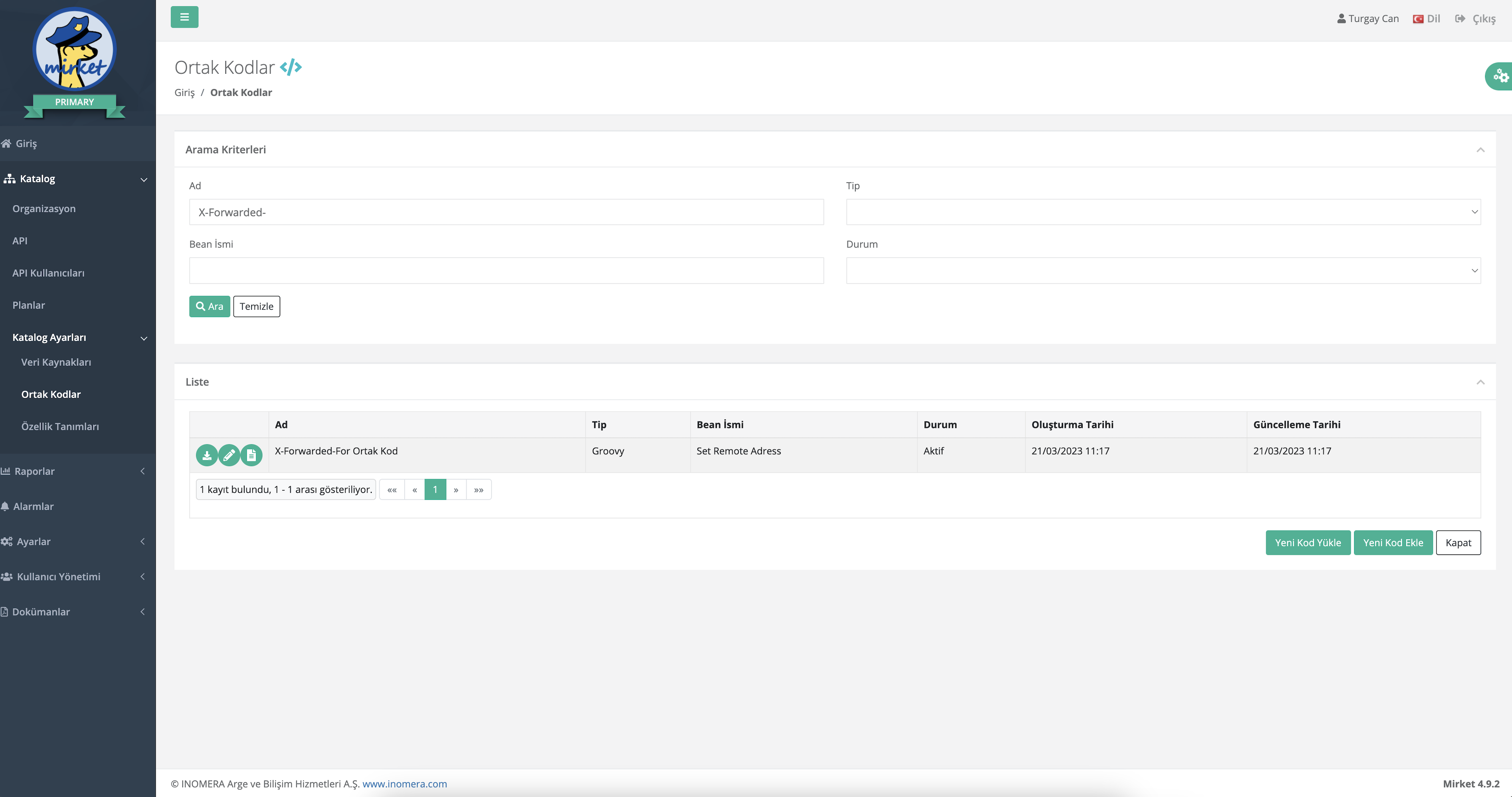The image size is (1512, 797).
Task: Click the gears icon next to Ayarlar
Action: [x=7, y=541]
